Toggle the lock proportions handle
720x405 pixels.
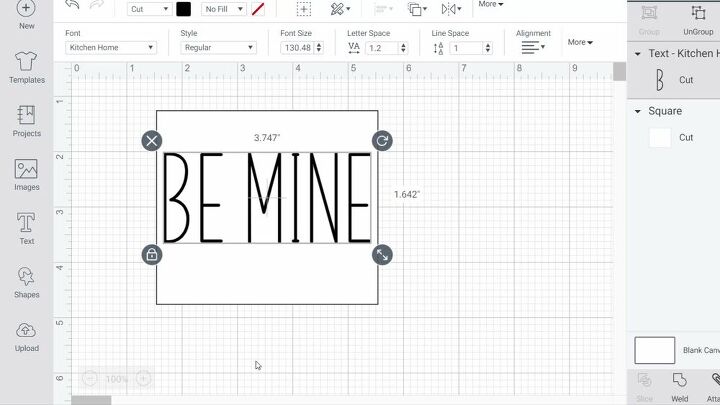(151, 255)
